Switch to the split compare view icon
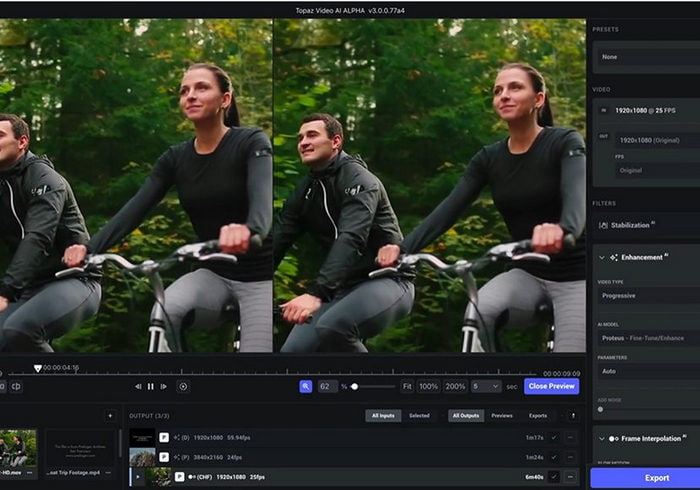The height and width of the screenshot is (490, 700). coord(16,386)
